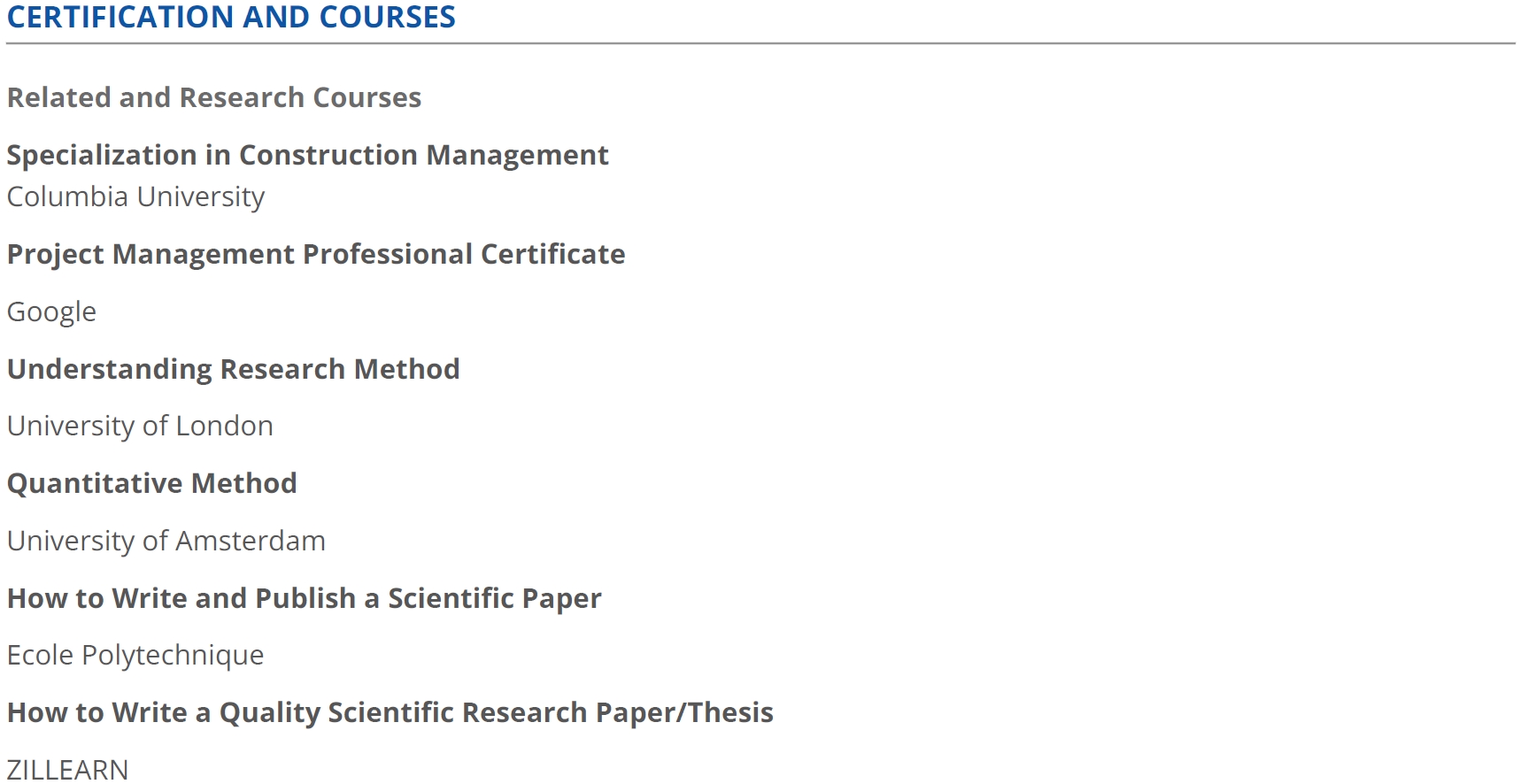
Task: Click University of London text
Action: (140, 426)
